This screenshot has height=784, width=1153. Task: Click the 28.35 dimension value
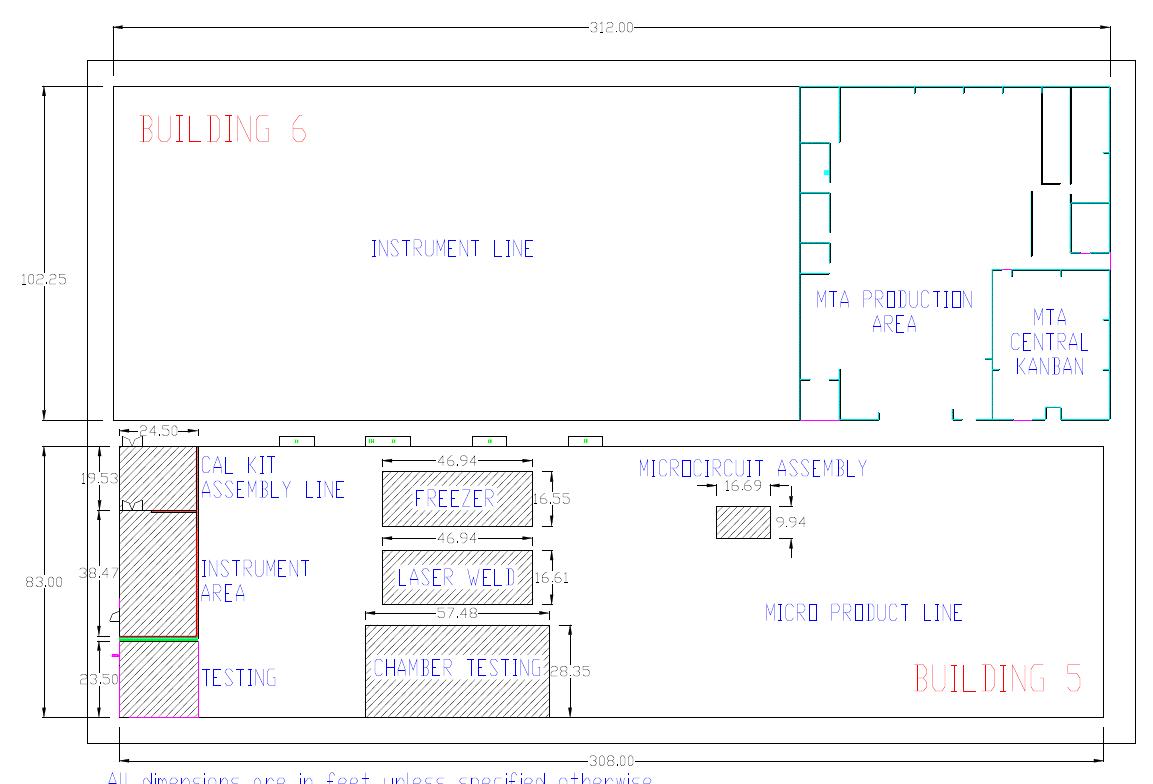(x=571, y=671)
